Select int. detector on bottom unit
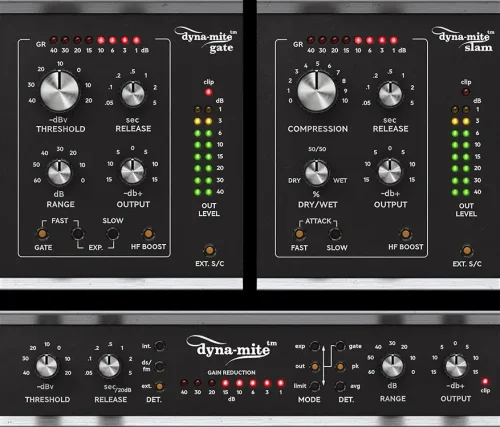This screenshot has height=427, width=500. 160,346
